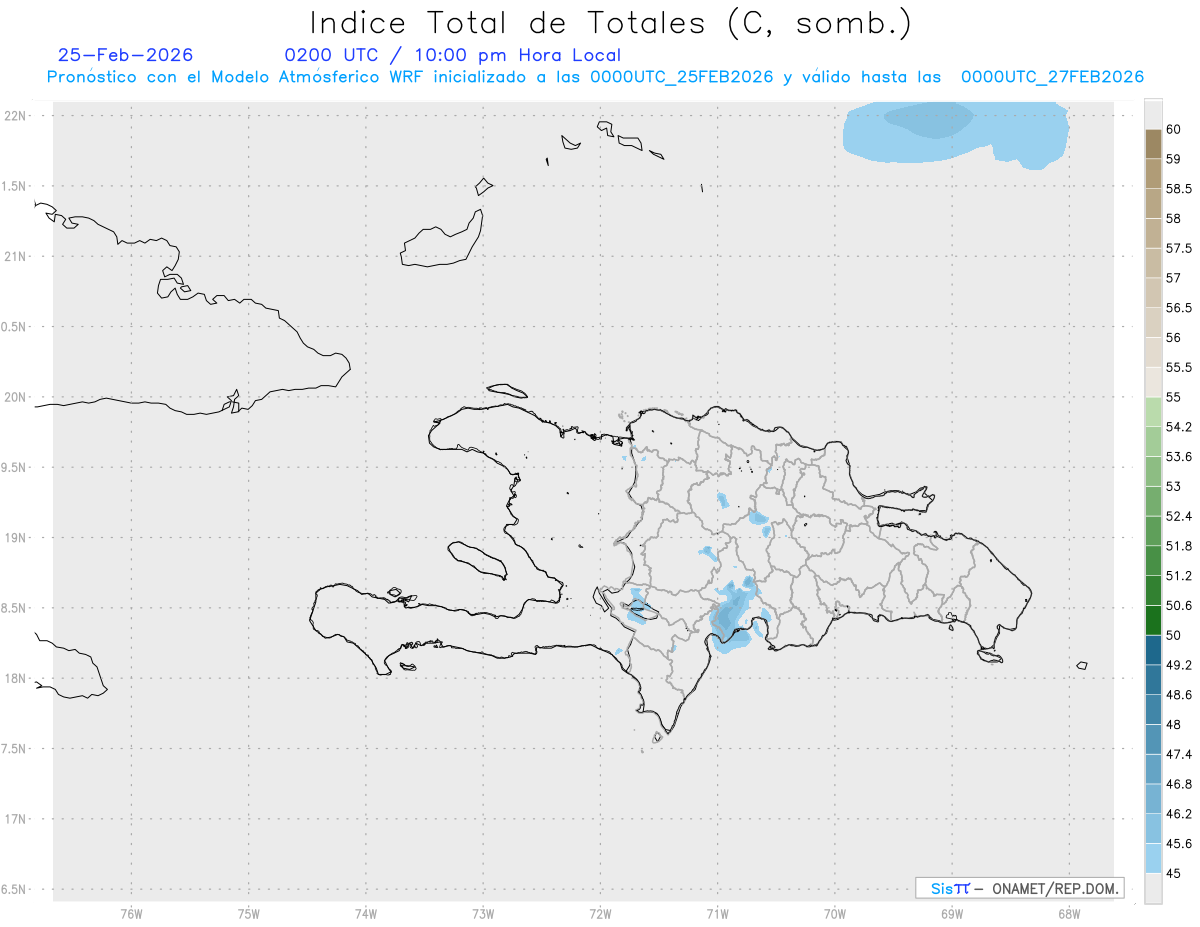The height and width of the screenshot is (927, 1200).
Task: Click the longitude label '68W'
Action: [1069, 913]
